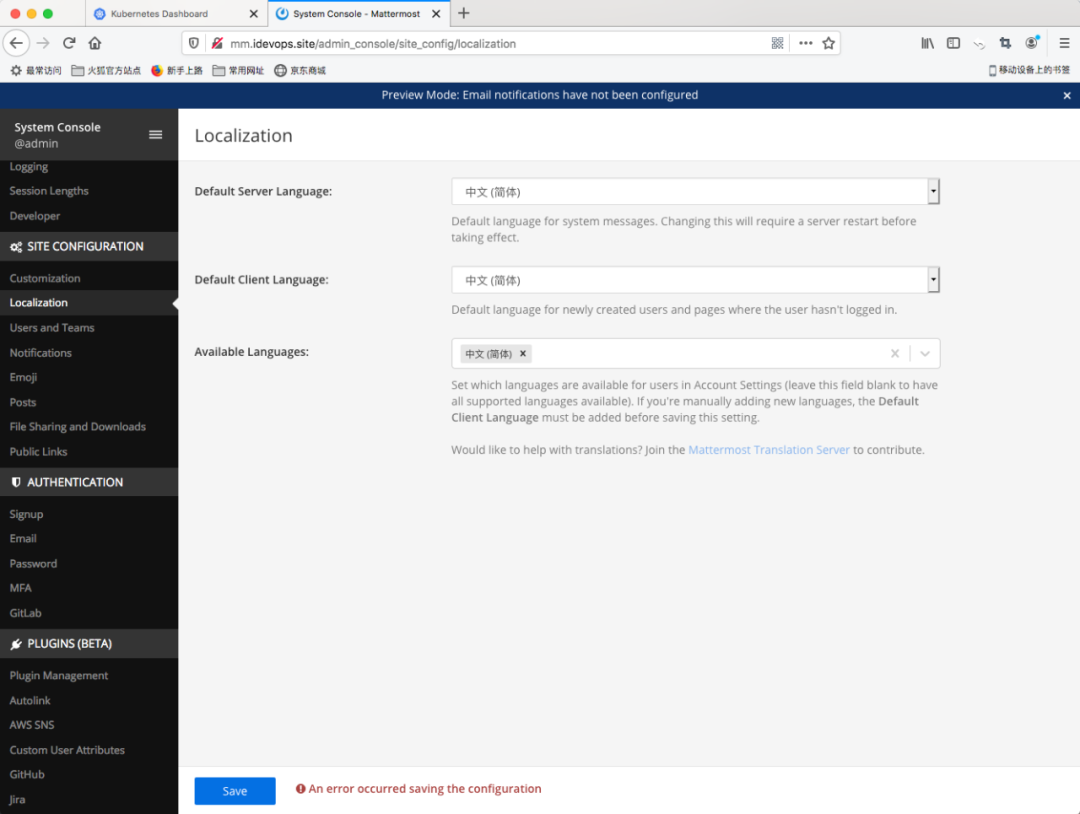Image resolution: width=1080 pixels, height=814 pixels.
Task: Open Signup authentication settings
Action: (26, 514)
